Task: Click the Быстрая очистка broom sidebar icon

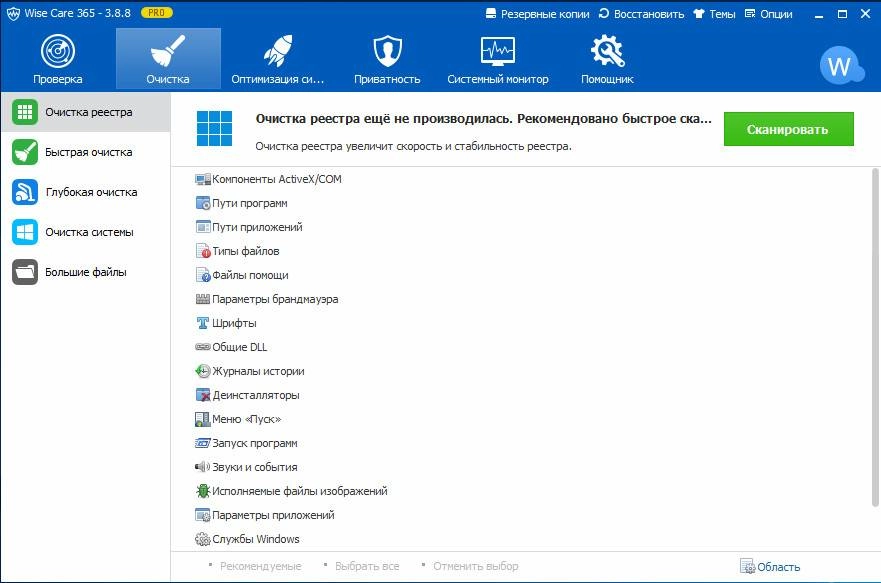Action: pyautogui.click(x=25, y=152)
